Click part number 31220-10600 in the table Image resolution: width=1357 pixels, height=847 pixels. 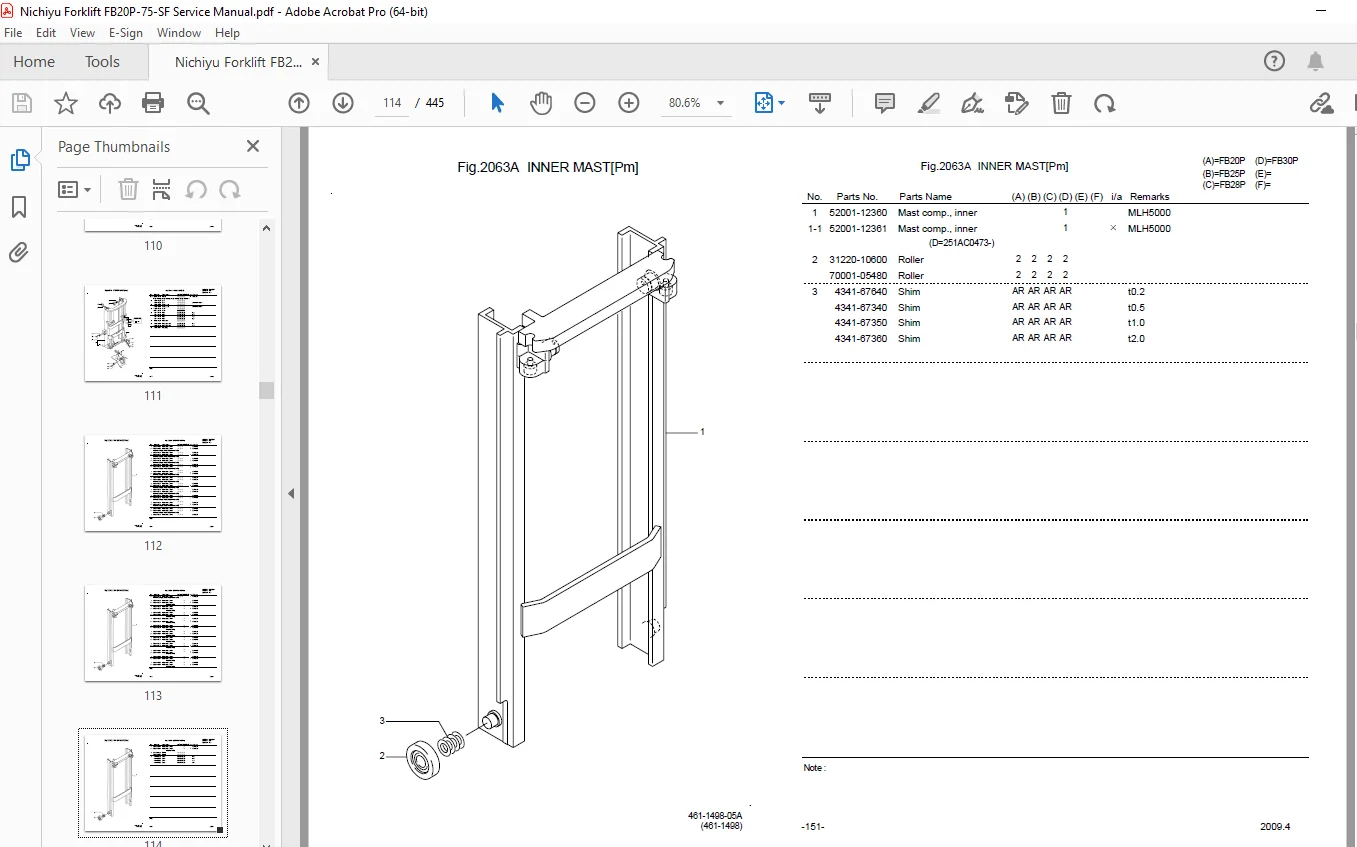click(x=858, y=260)
